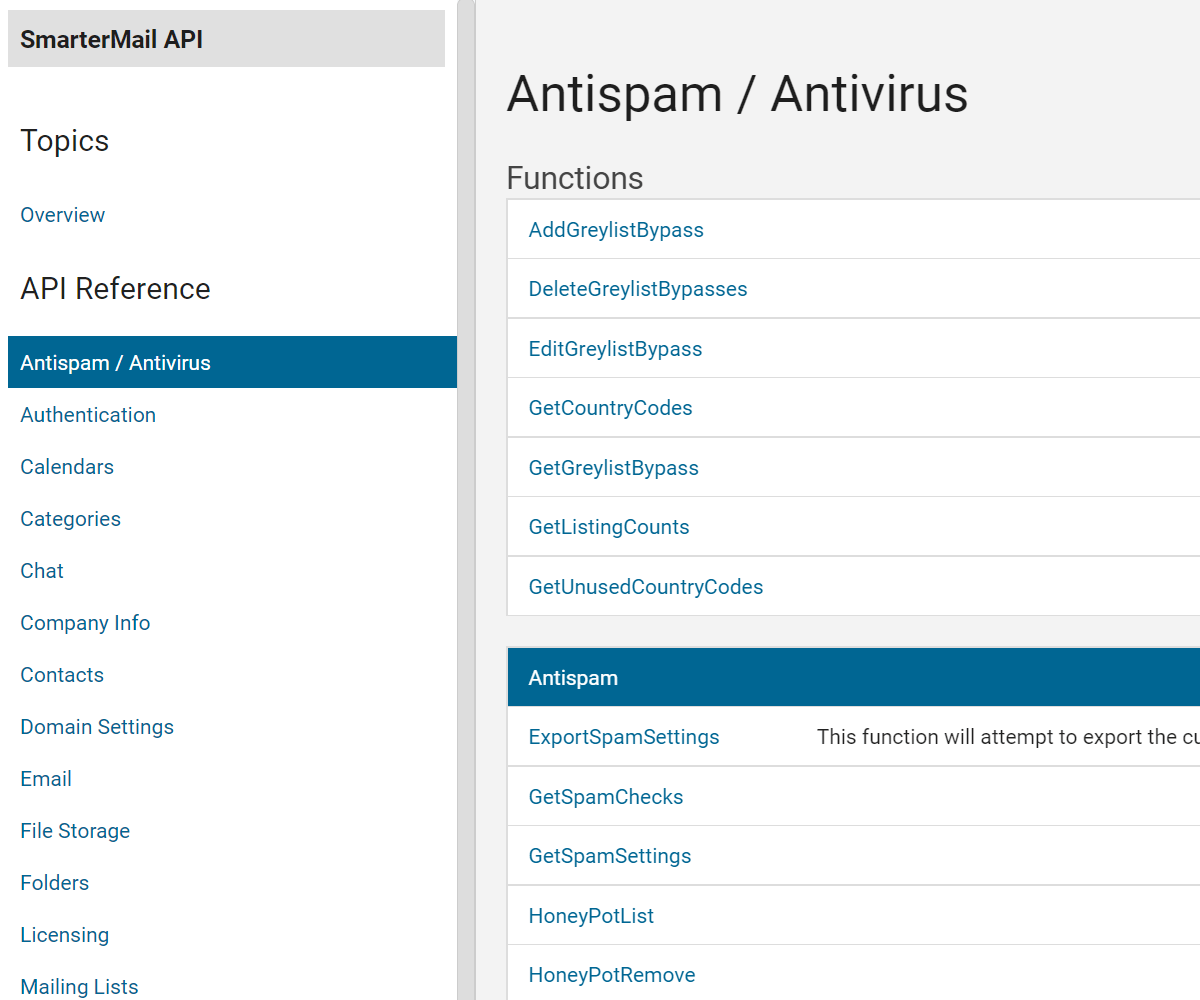The width and height of the screenshot is (1200, 1000).
Task: Open the Email API section
Action: (46, 779)
